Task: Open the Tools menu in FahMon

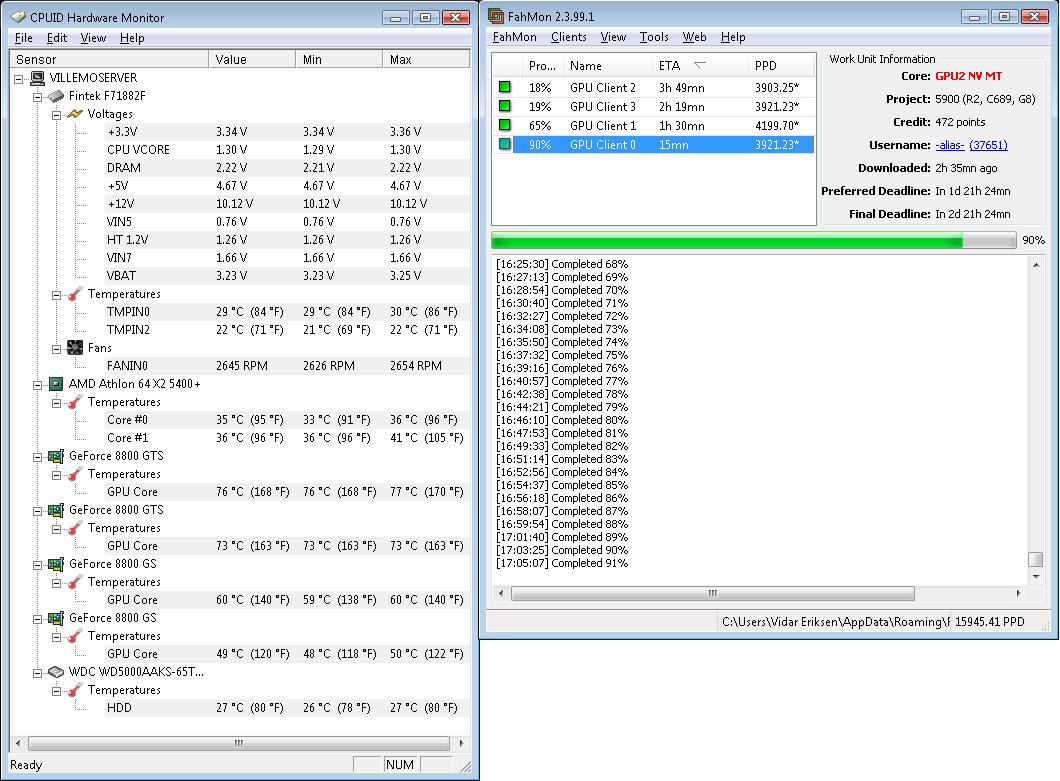Action: tap(654, 37)
